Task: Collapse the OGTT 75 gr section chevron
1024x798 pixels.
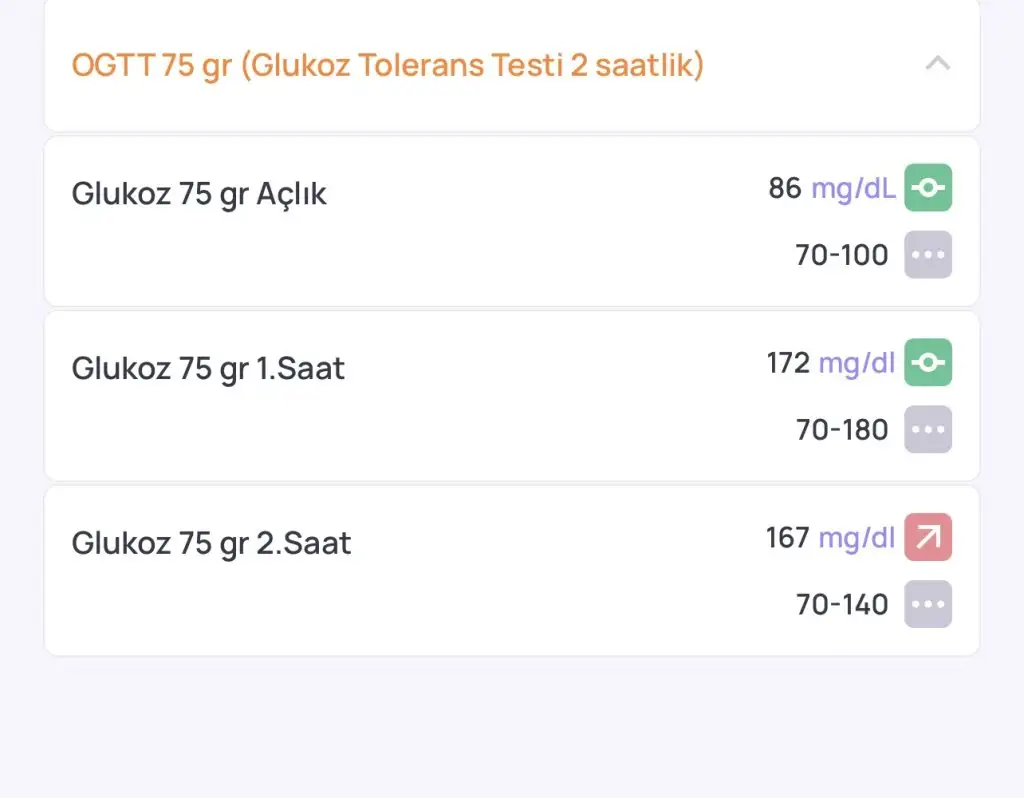Action: (x=937, y=65)
